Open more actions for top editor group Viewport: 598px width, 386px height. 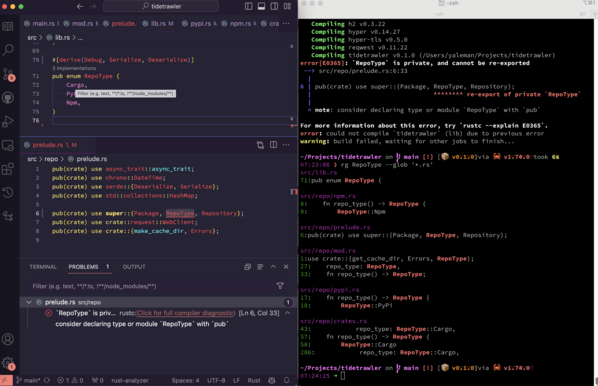click(286, 24)
